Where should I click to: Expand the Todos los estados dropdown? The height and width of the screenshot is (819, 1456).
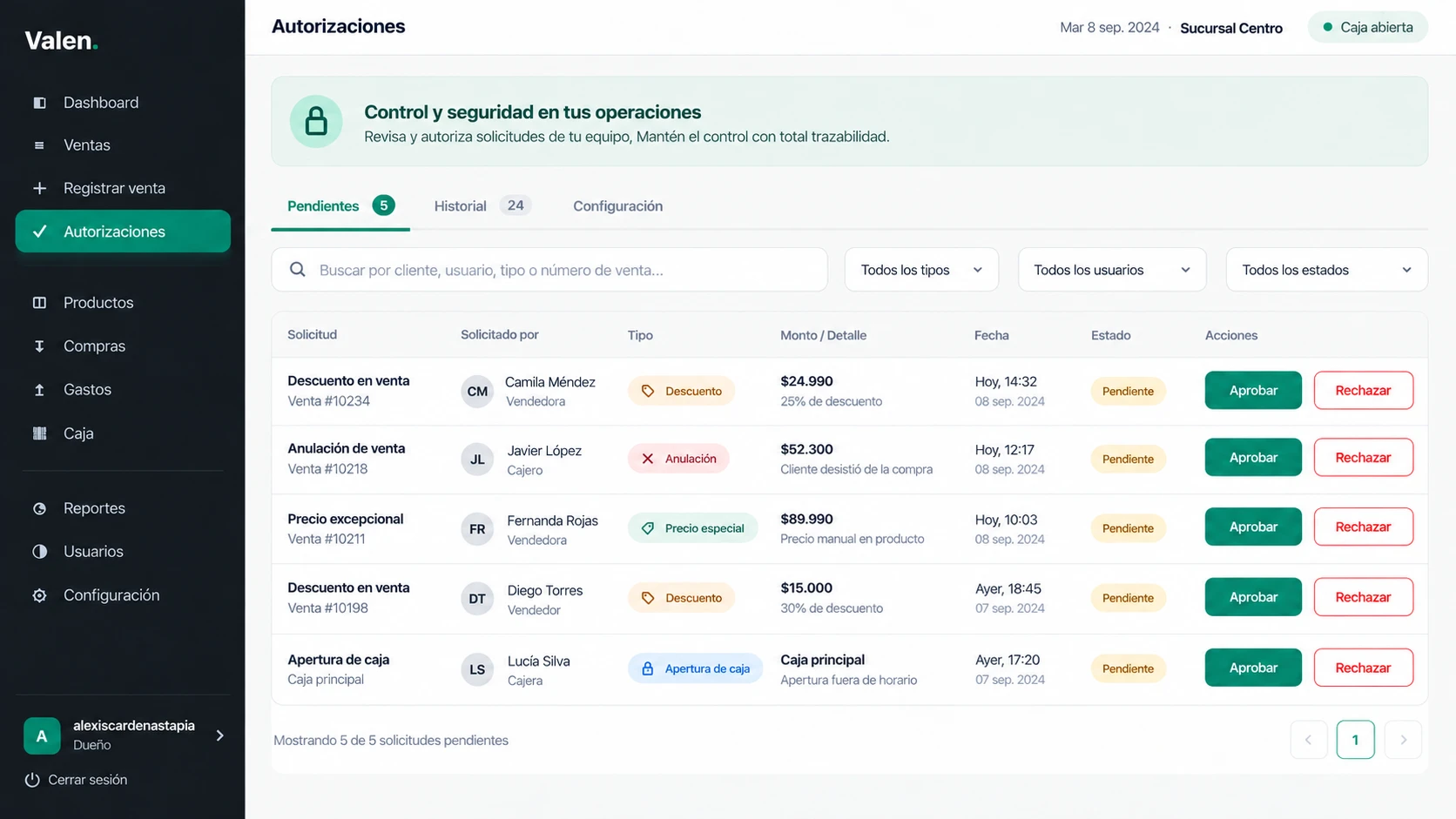(1326, 270)
